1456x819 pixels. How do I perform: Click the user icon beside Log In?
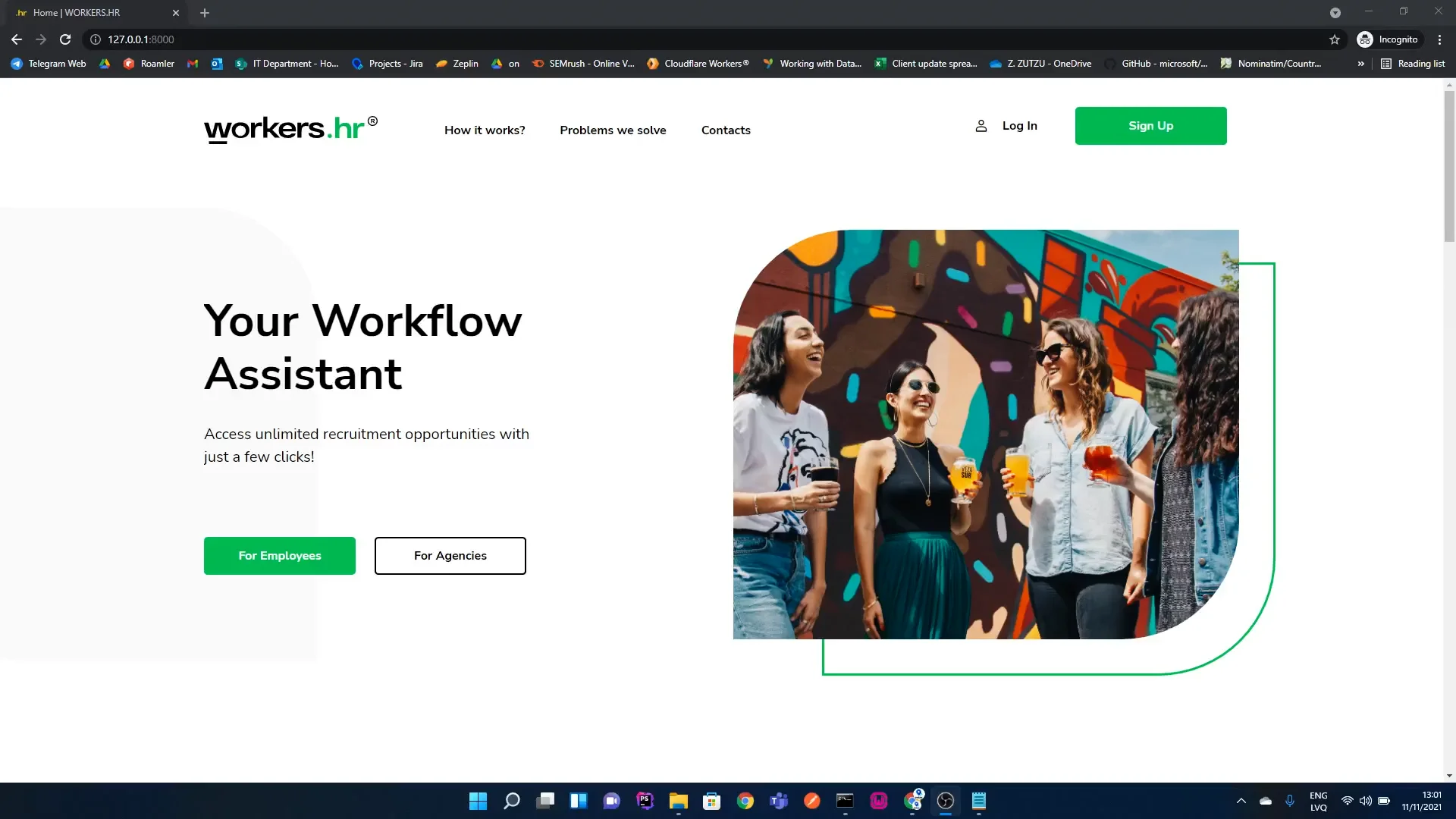(x=981, y=126)
